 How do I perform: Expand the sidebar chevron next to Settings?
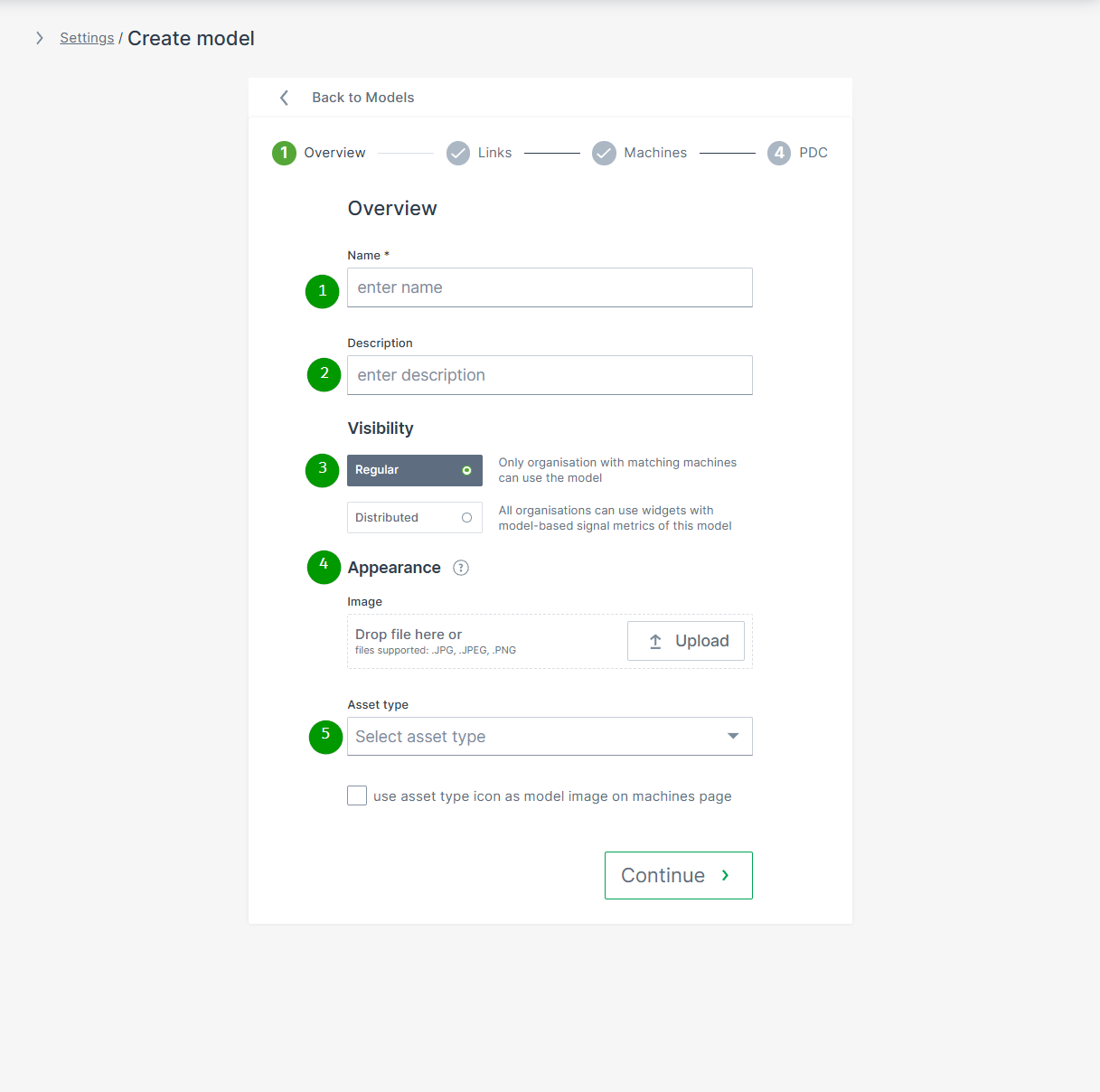point(40,38)
